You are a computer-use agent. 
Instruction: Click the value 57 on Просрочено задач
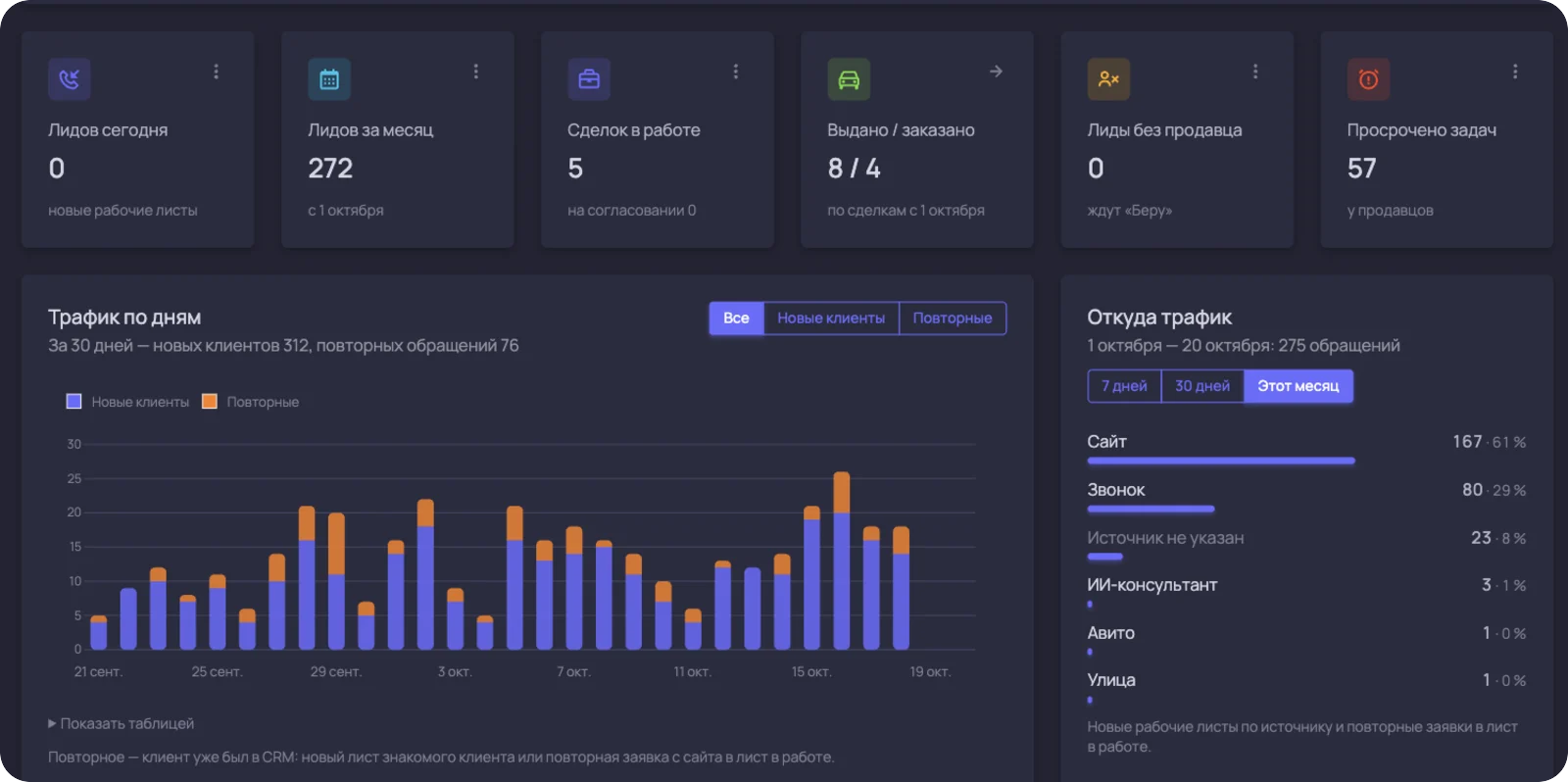[1361, 169]
